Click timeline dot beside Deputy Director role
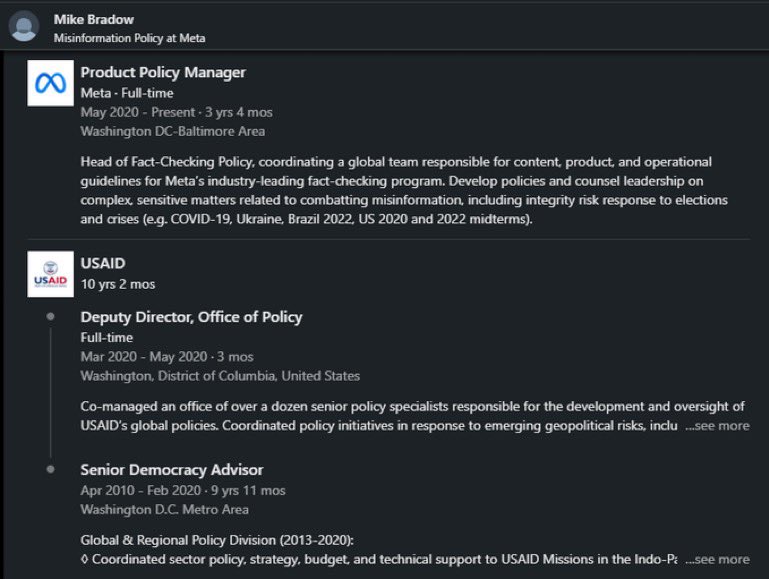The height and width of the screenshot is (579, 769). (50, 317)
